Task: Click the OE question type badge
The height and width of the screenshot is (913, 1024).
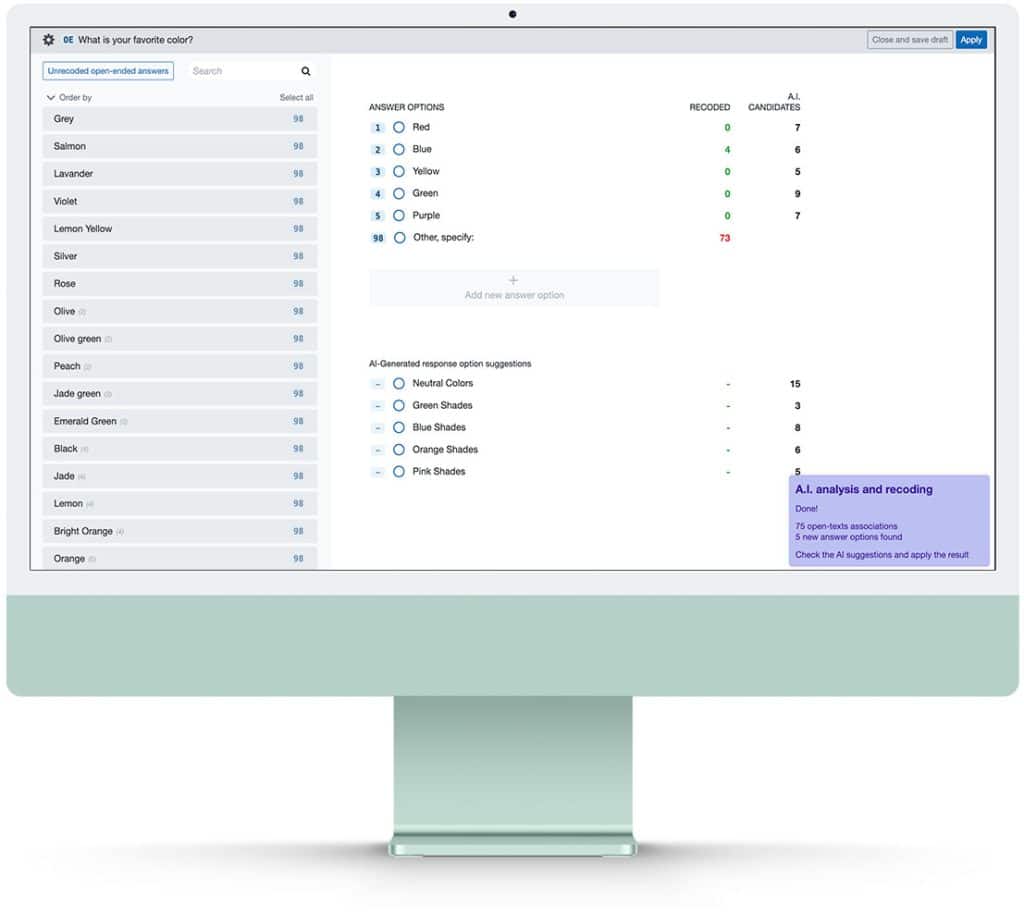Action: click(x=68, y=40)
